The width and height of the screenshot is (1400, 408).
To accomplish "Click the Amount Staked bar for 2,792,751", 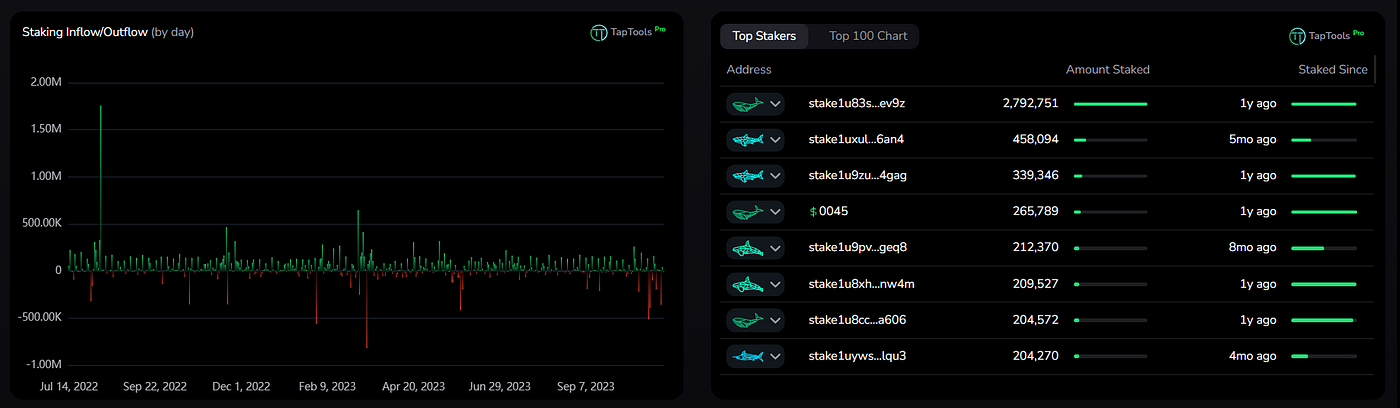I will (x=1110, y=104).
